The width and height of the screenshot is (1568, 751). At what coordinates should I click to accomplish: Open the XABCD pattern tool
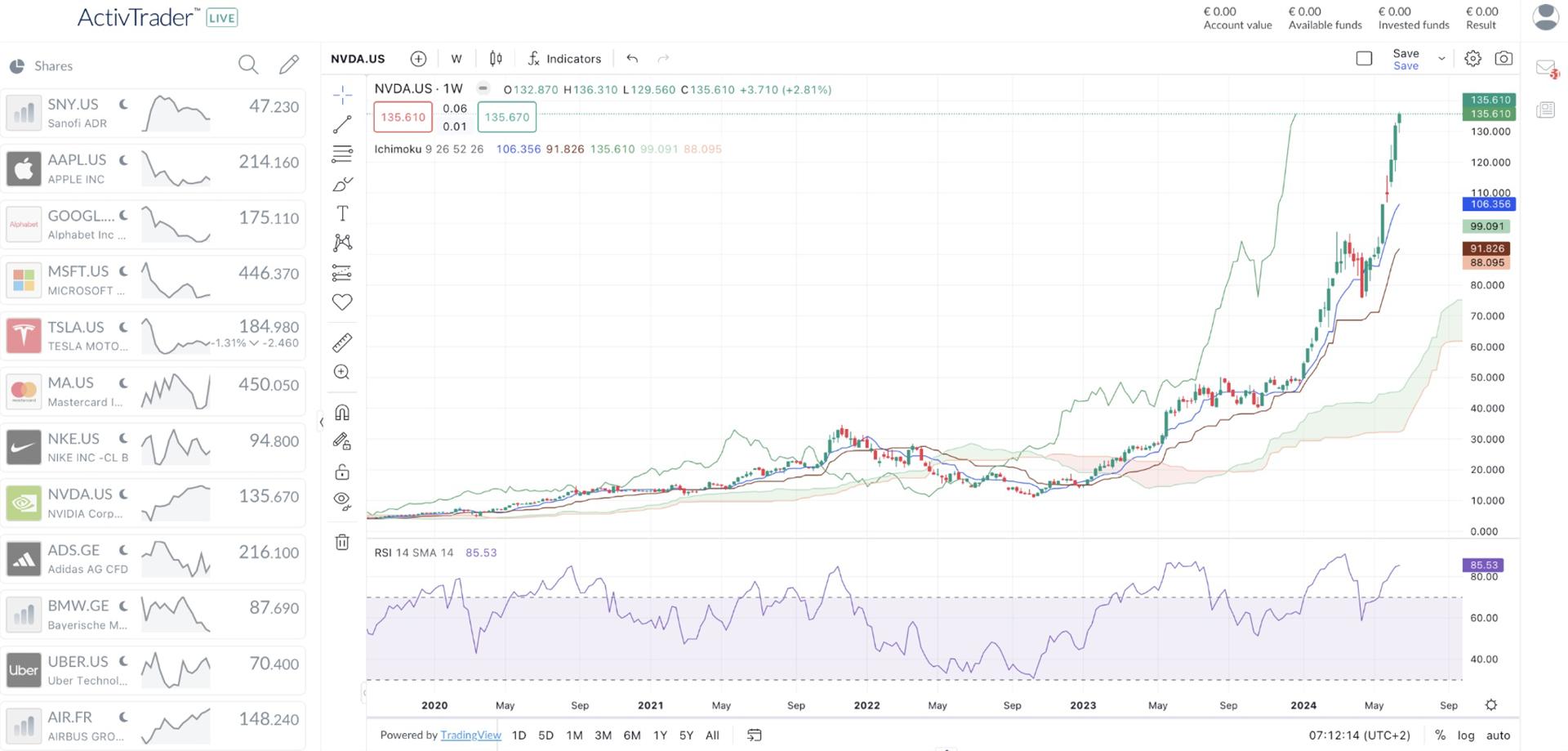tap(342, 243)
